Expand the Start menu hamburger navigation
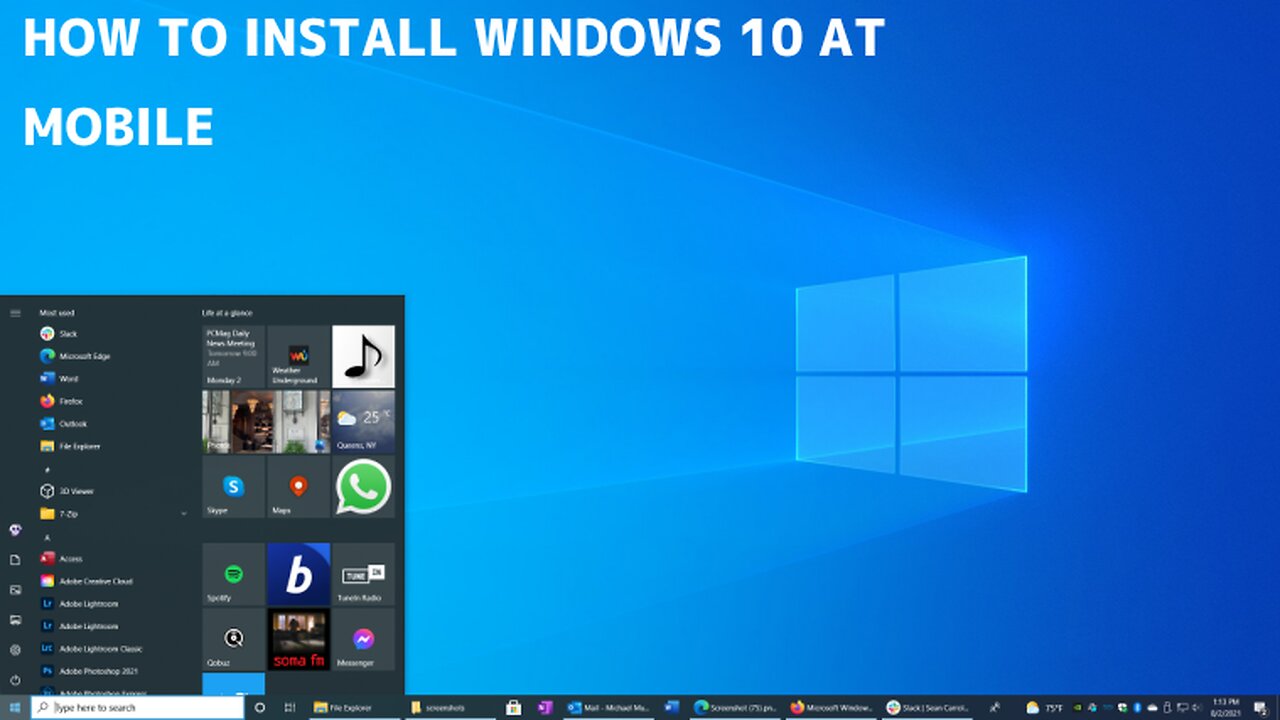Viewport: 1280px width, 720px height. coord(15,313)
